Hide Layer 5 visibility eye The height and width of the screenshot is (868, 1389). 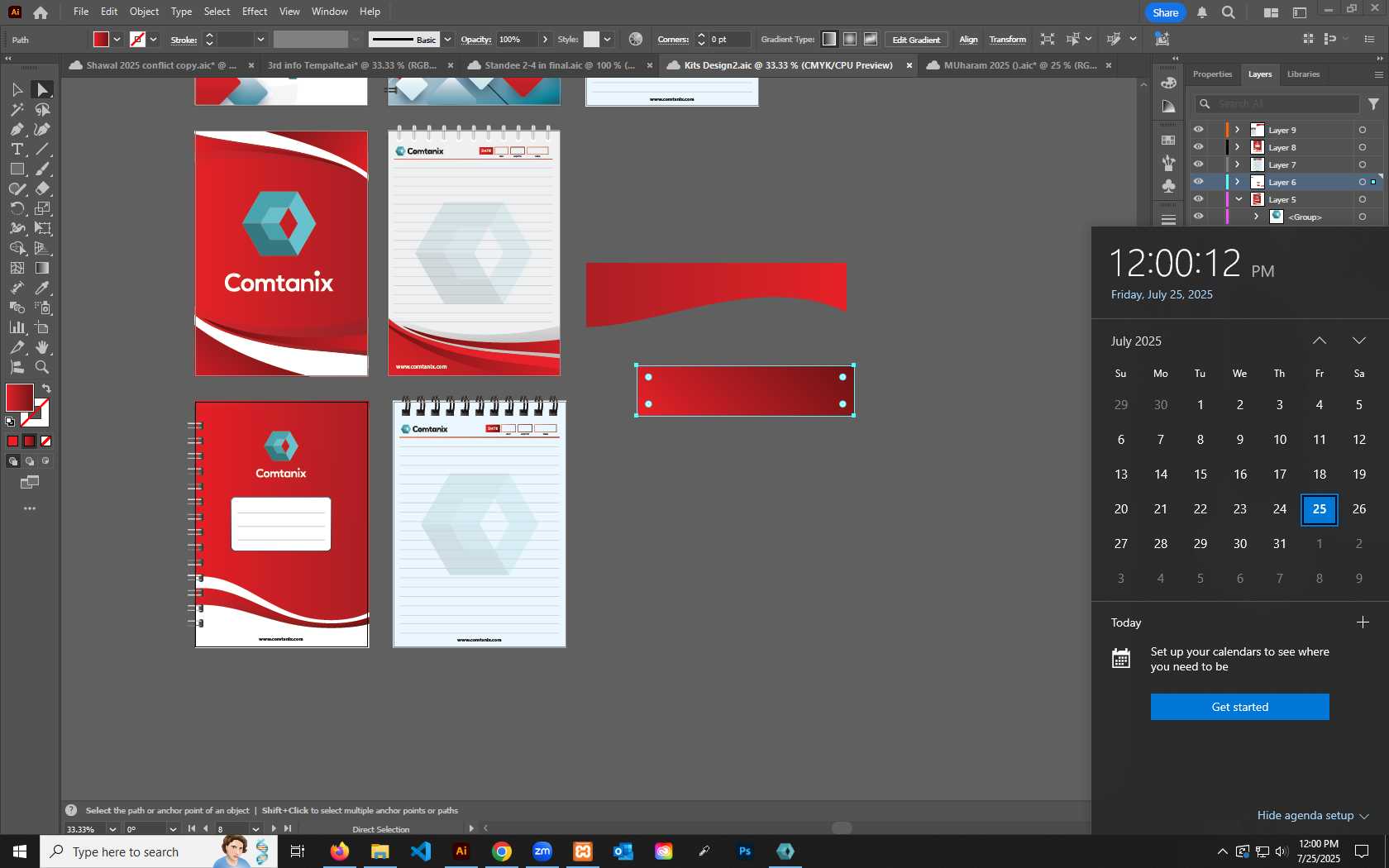click(x=1198, y=199)
